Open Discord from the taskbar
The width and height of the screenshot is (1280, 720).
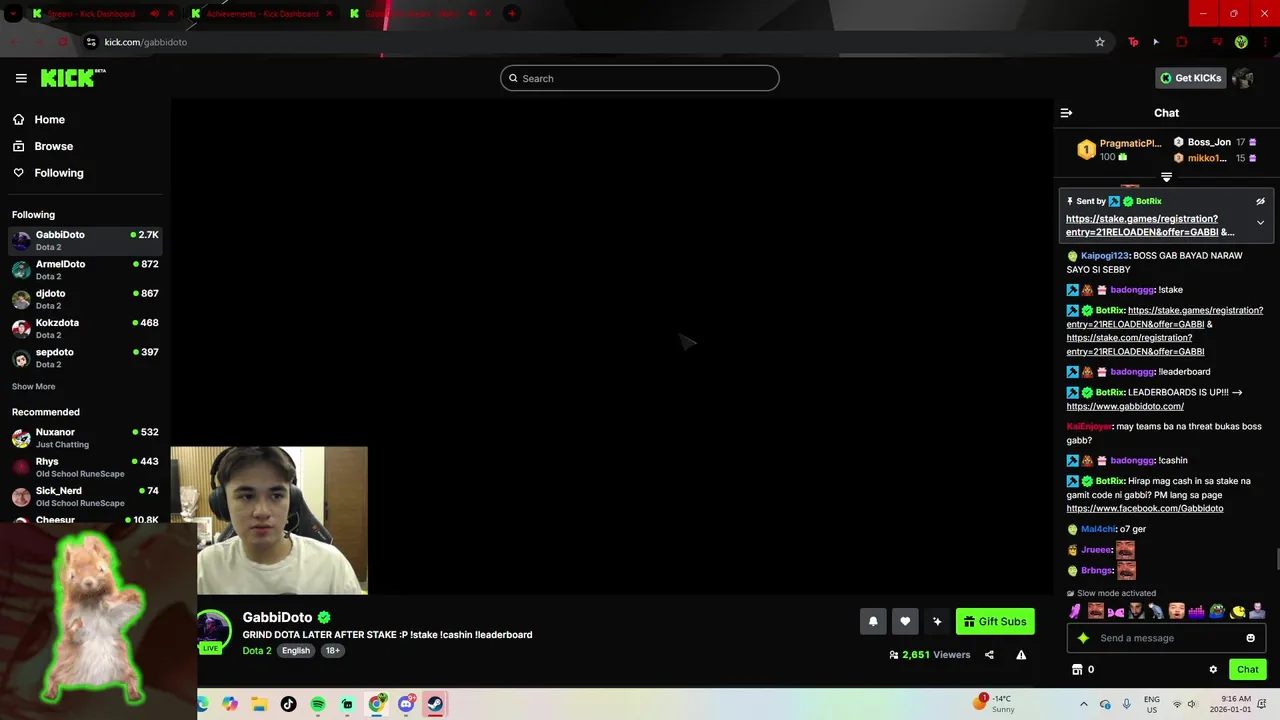pos(406,704)
